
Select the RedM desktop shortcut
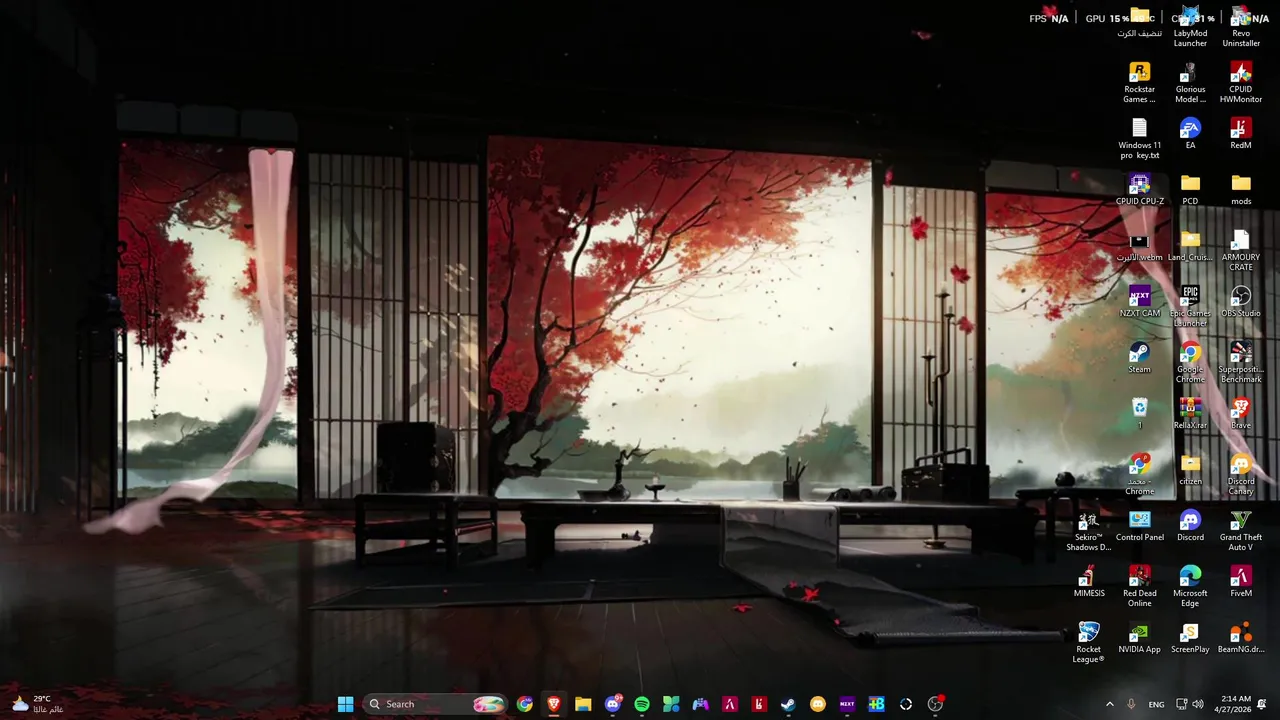tap(1241, 133)
